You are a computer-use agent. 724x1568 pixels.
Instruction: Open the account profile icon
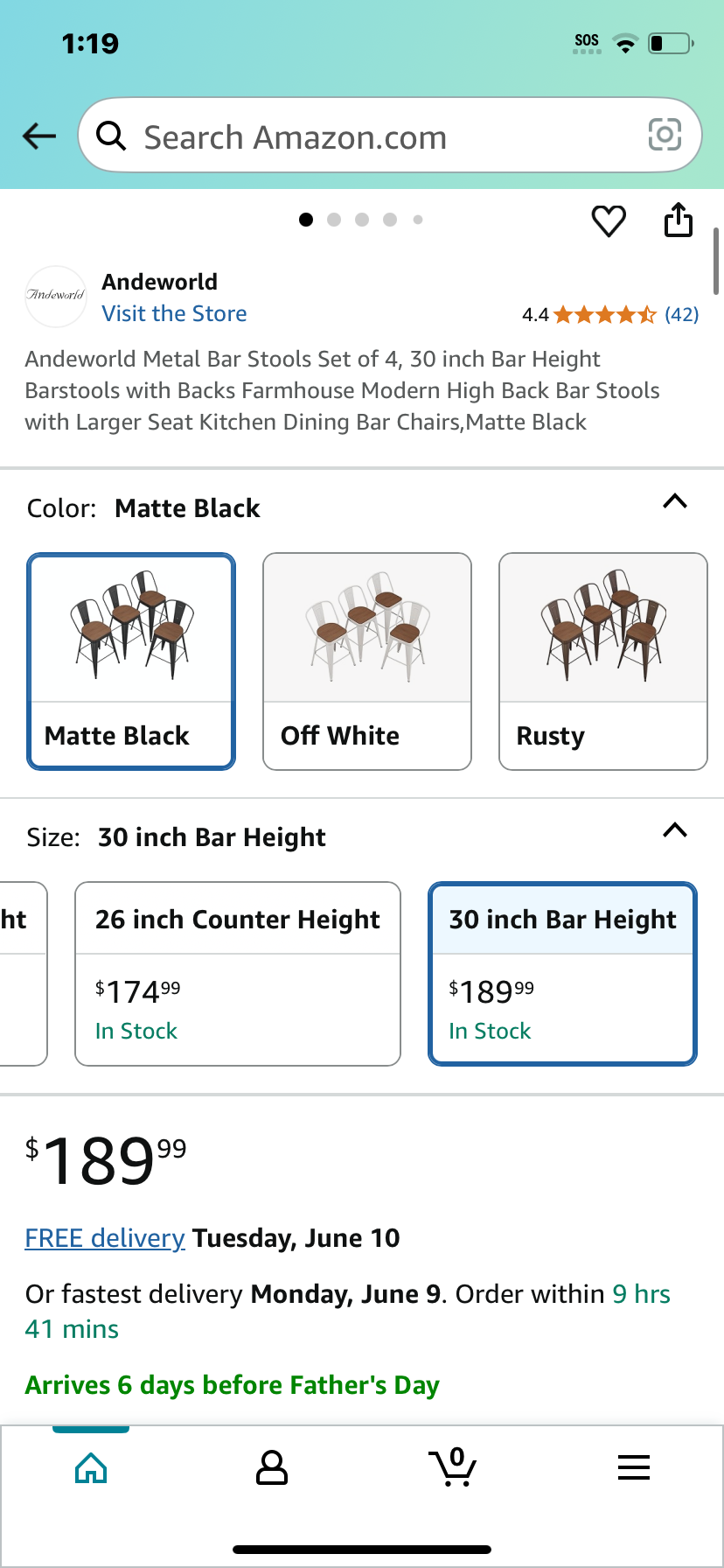click(x=272, y=1467)
